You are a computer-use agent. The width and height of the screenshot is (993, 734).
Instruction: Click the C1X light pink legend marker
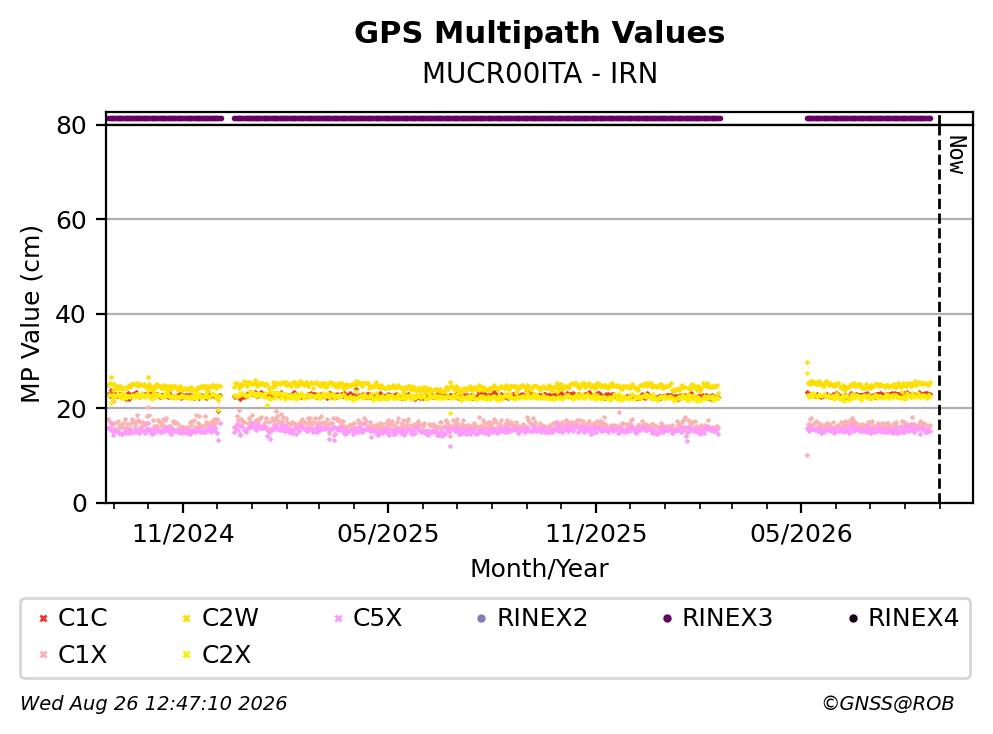[x=43, y=655]
